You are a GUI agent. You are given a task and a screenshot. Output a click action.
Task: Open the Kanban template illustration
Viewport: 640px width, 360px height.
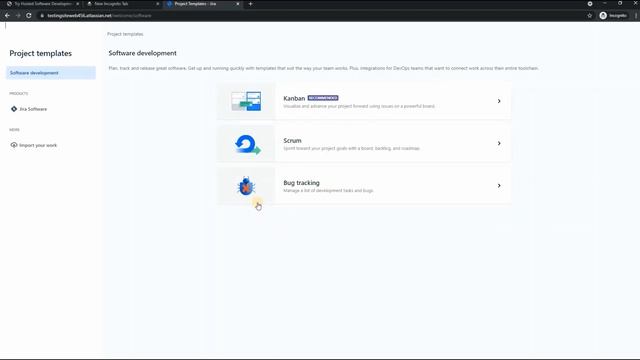(x=246, y=101)
